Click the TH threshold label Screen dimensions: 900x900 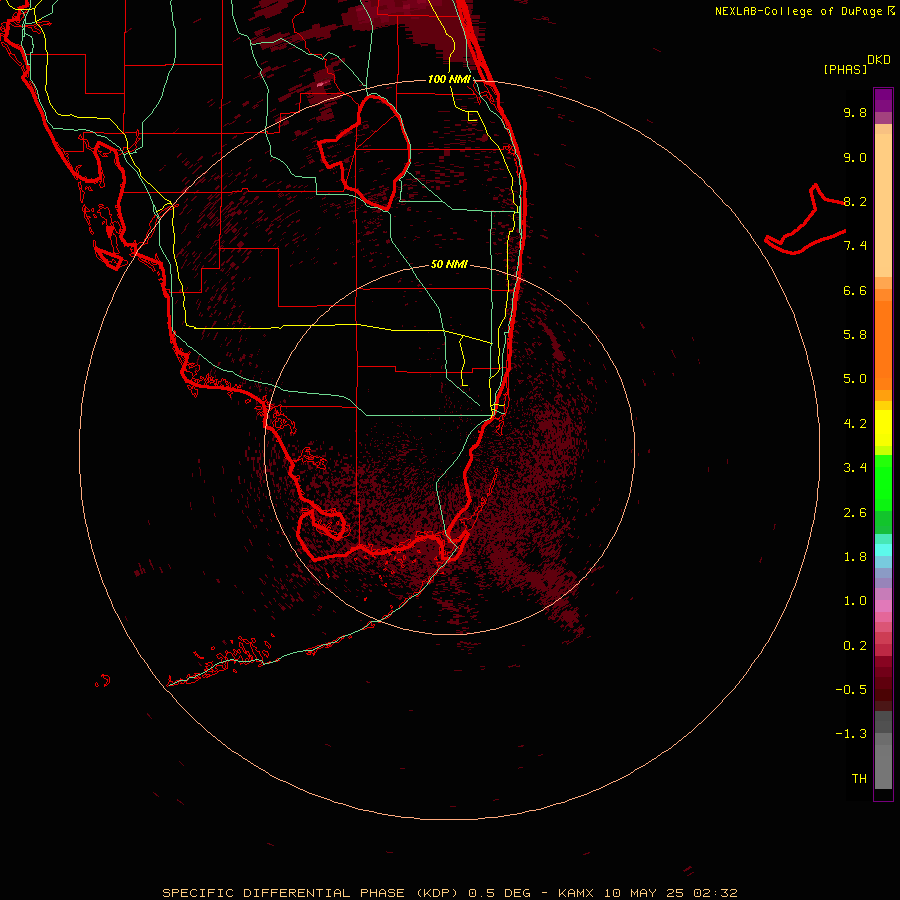point(859,779)
